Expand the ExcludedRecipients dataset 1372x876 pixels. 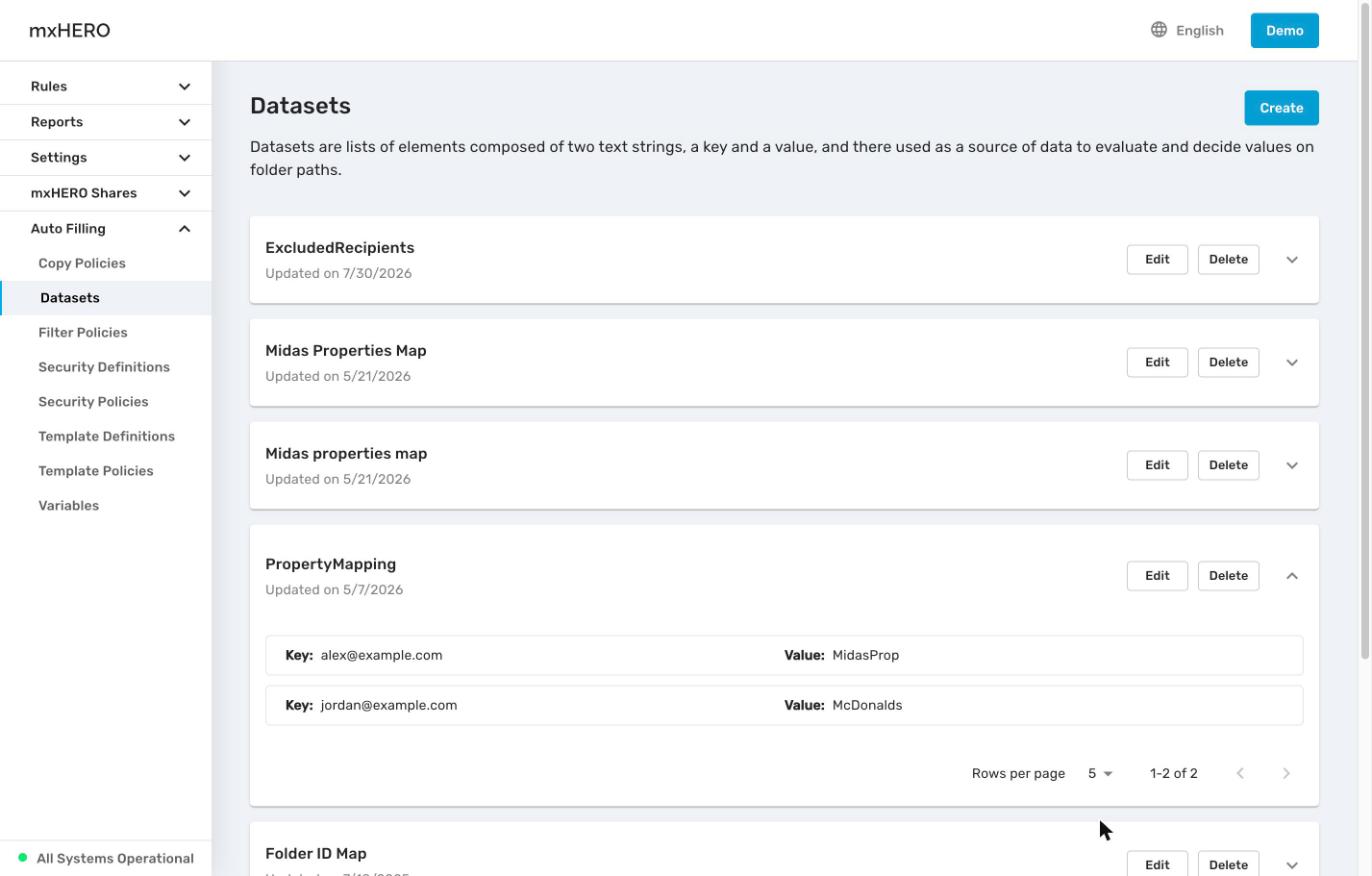click(1292, 260)
